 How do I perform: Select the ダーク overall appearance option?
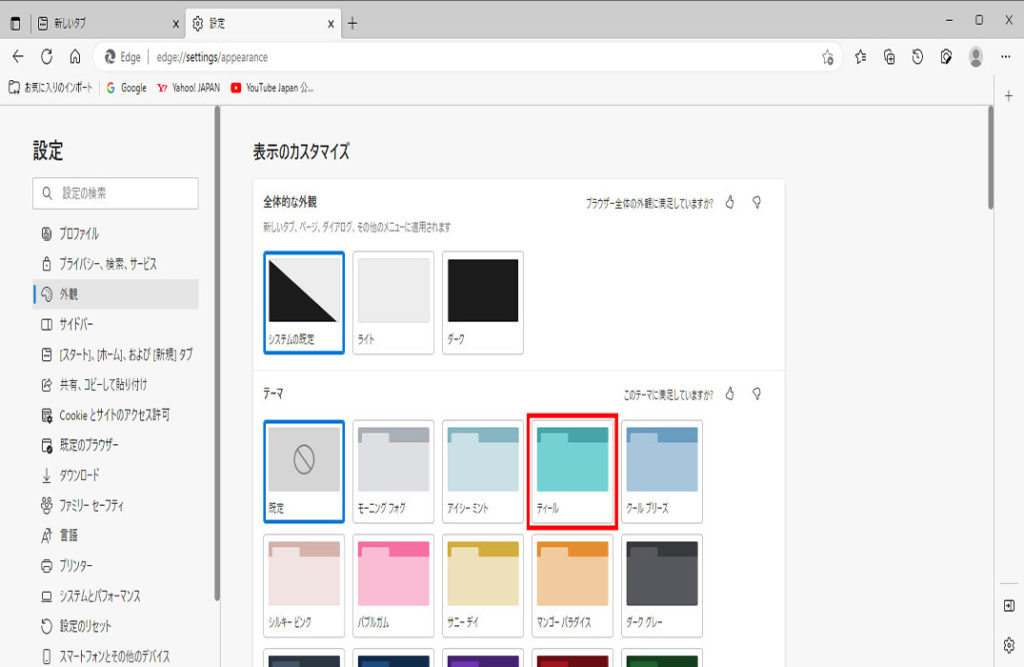pos(482,301)
